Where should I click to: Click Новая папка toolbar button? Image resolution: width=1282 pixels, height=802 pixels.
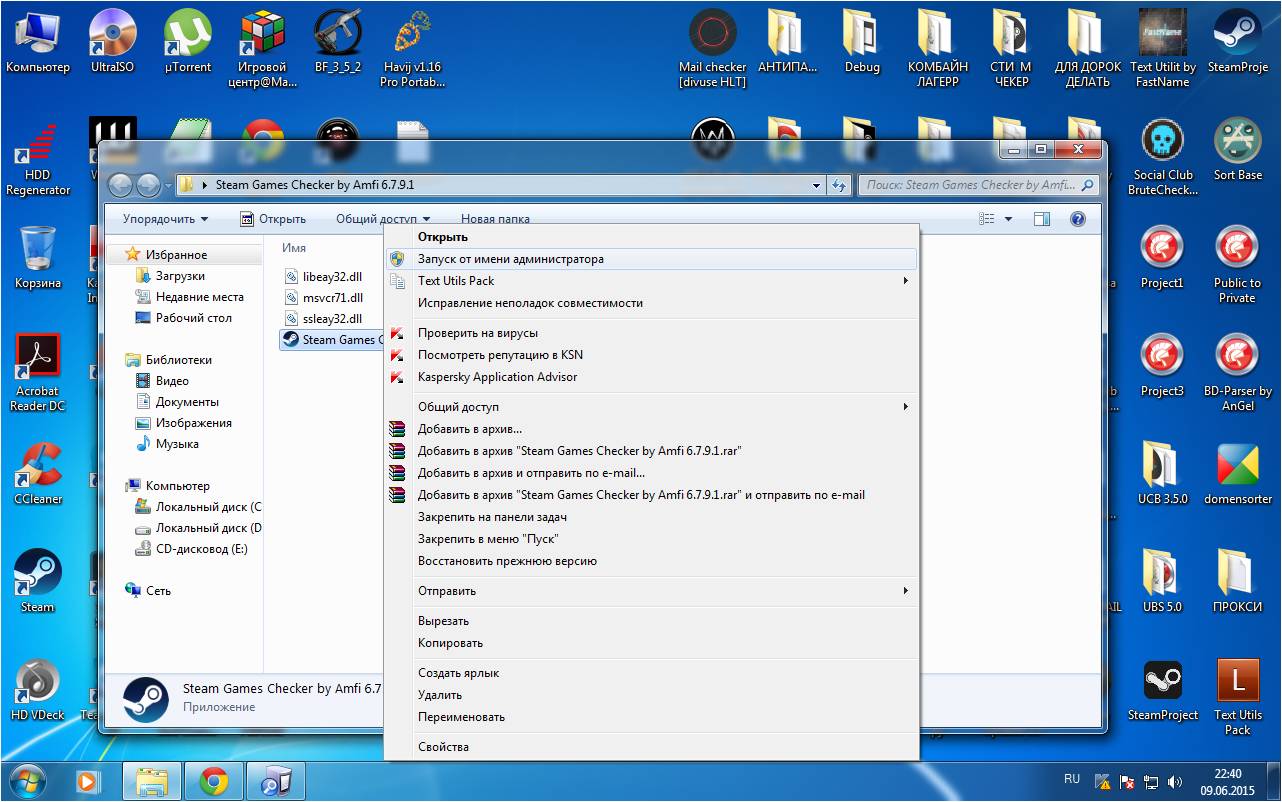(x=495, y=219)
